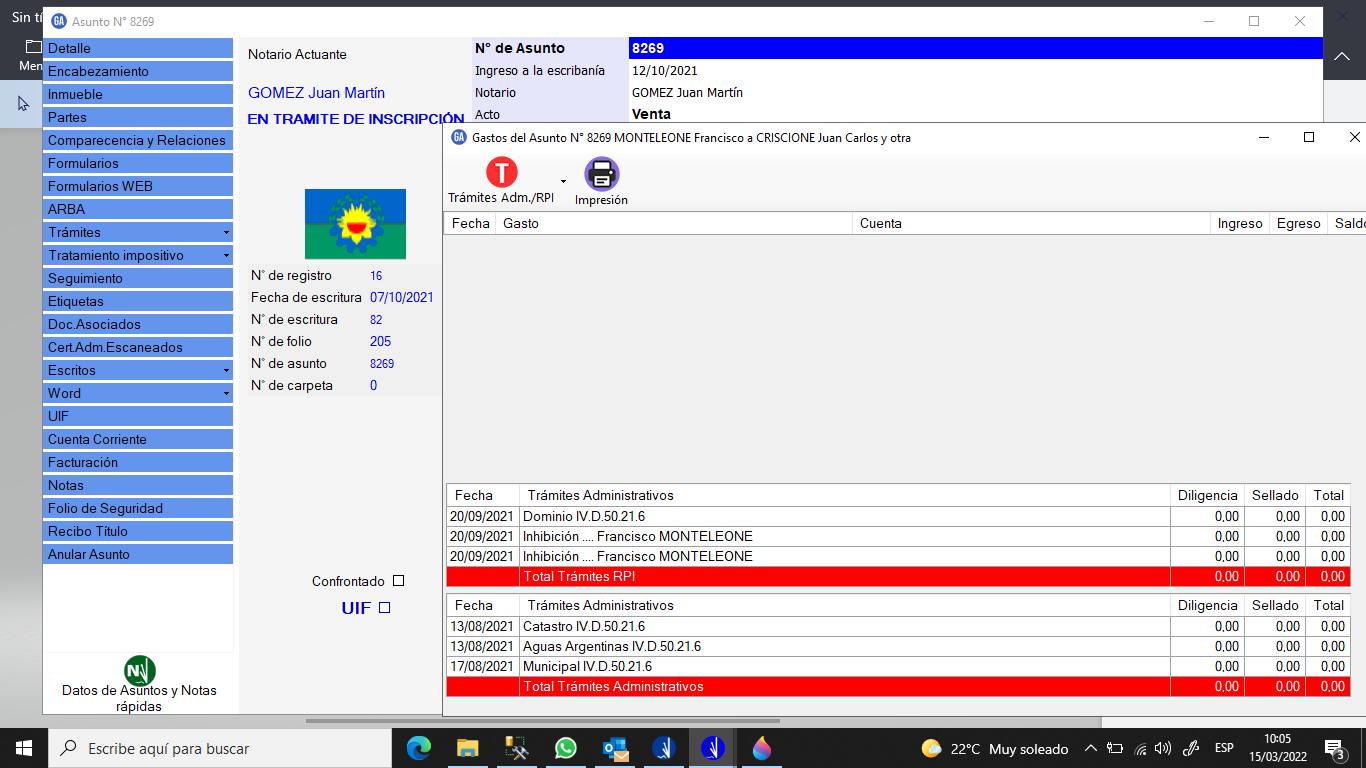Open the Cuenta Corriente section
The height and width of the screenshot is (768, 1366).
point(137,440)
